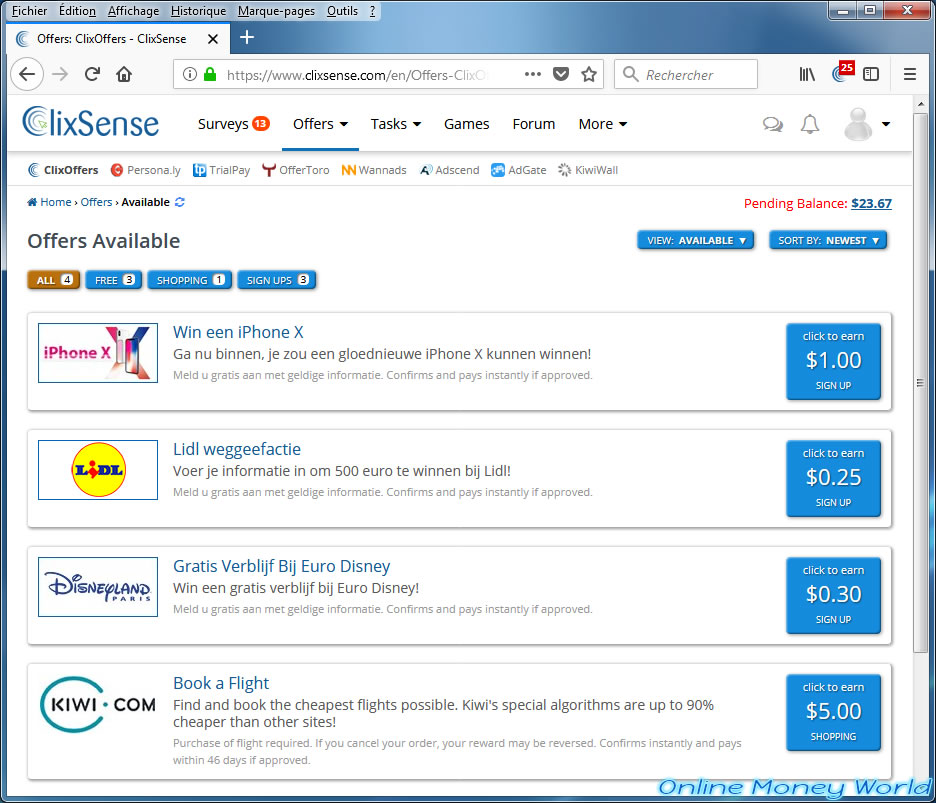
Task: Refresh the available offers list
Action: [180, 202]
